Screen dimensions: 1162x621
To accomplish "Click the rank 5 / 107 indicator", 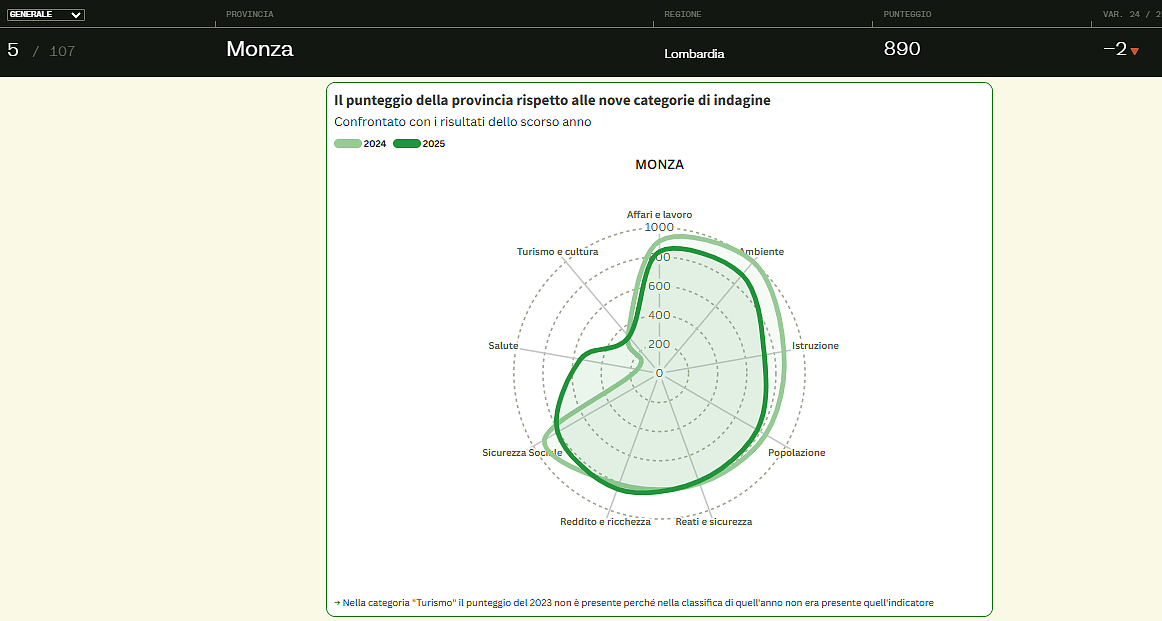I will [x=41, y=50].
